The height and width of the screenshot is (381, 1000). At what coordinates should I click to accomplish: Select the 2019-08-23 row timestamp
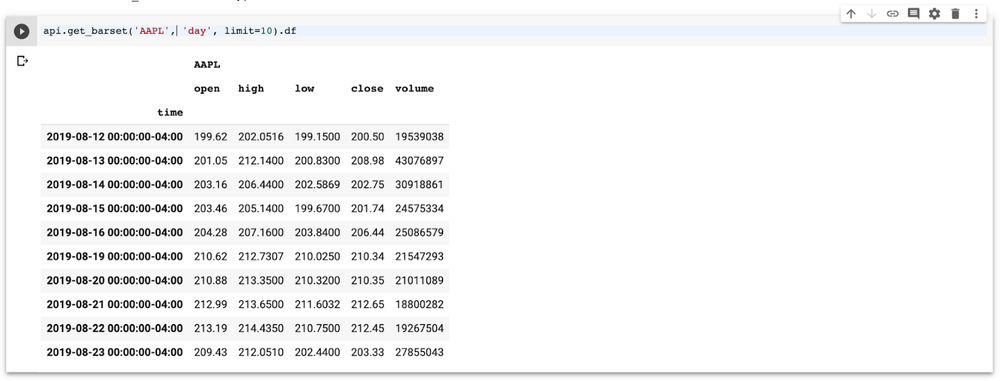coord(115,352)
